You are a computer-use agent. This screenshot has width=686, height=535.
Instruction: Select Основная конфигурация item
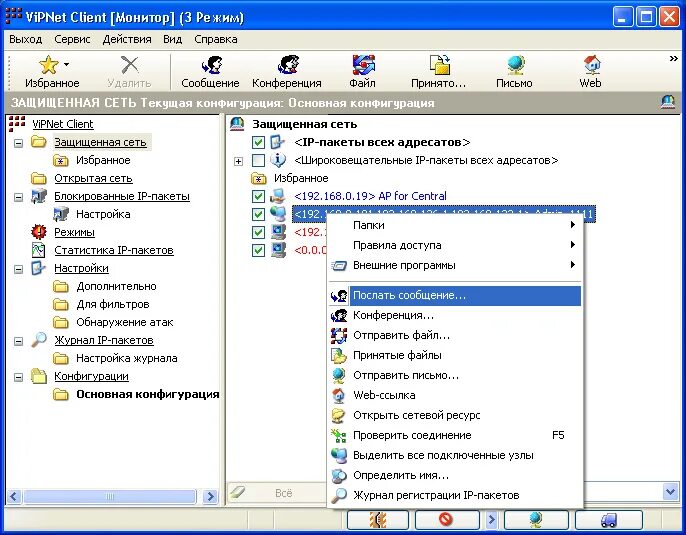pyautogui.click(x=147, y=394)
